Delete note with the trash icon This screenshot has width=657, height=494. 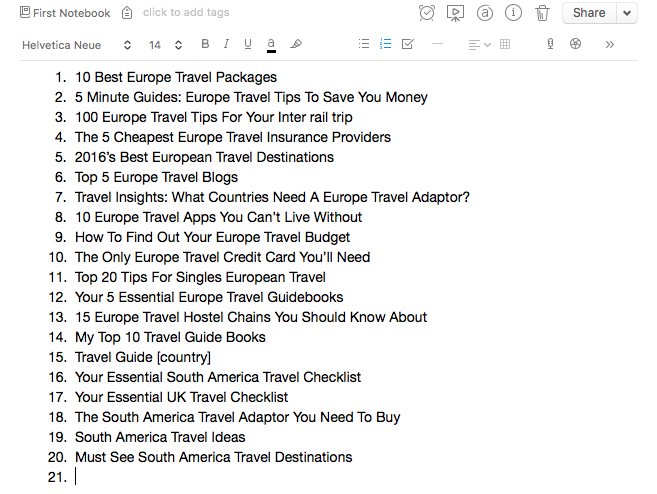[x=542, y=13]
